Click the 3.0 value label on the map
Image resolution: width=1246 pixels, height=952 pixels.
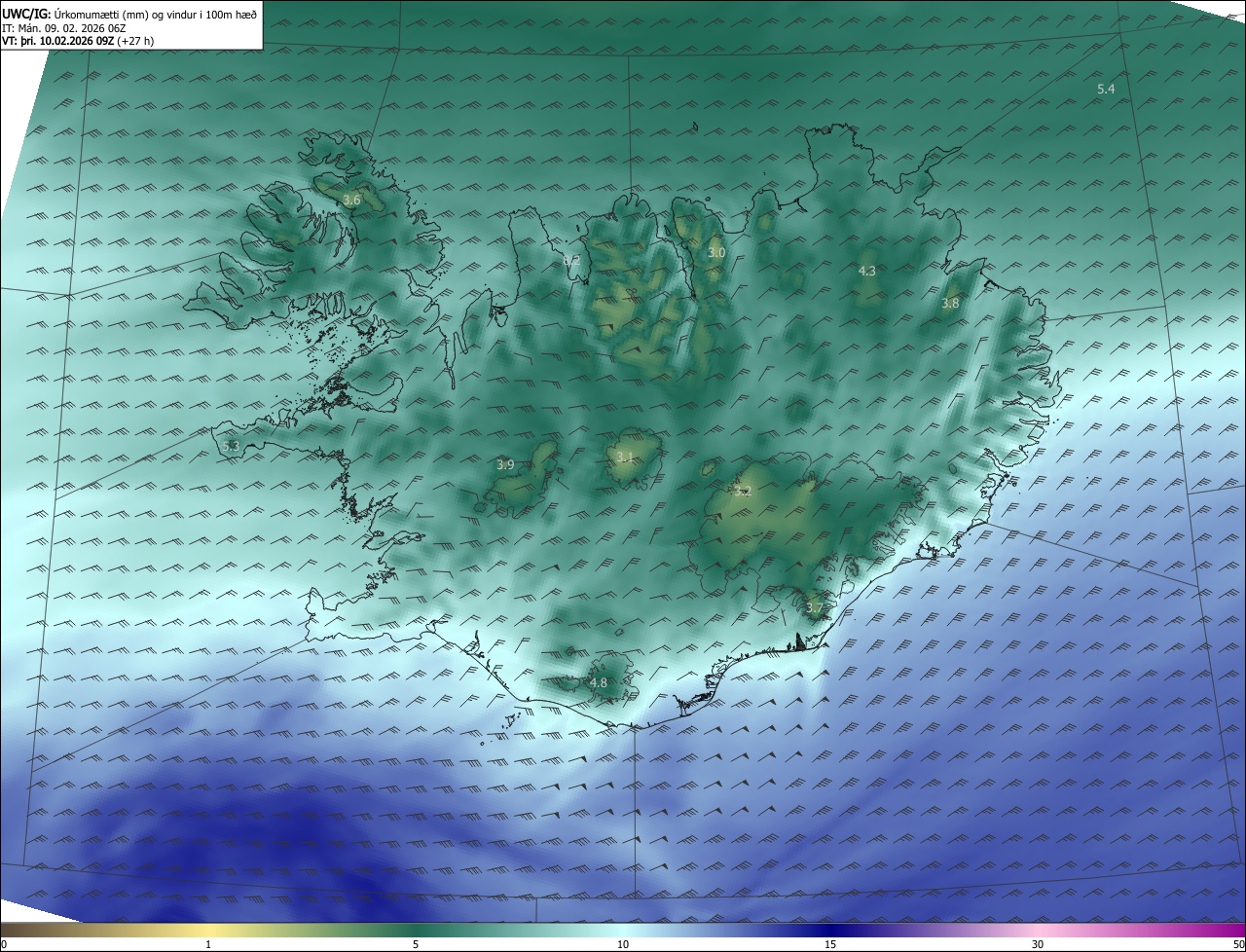pyautogui.click(x=716, y=252)
